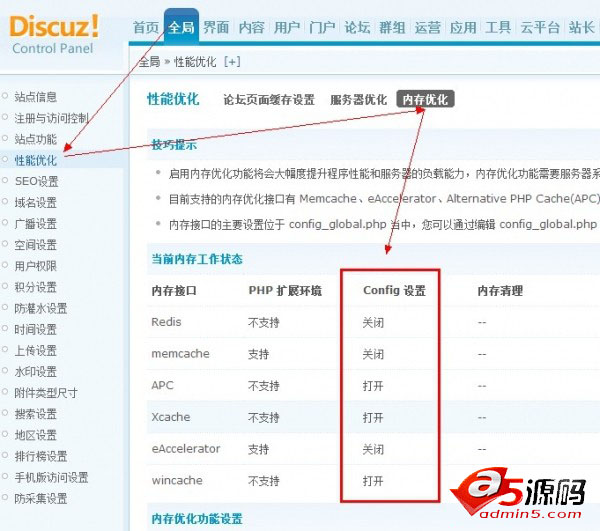Go to 域名设置 in the sidebar
Viewport: 600px width, 531px height.
tap(36, 202)
